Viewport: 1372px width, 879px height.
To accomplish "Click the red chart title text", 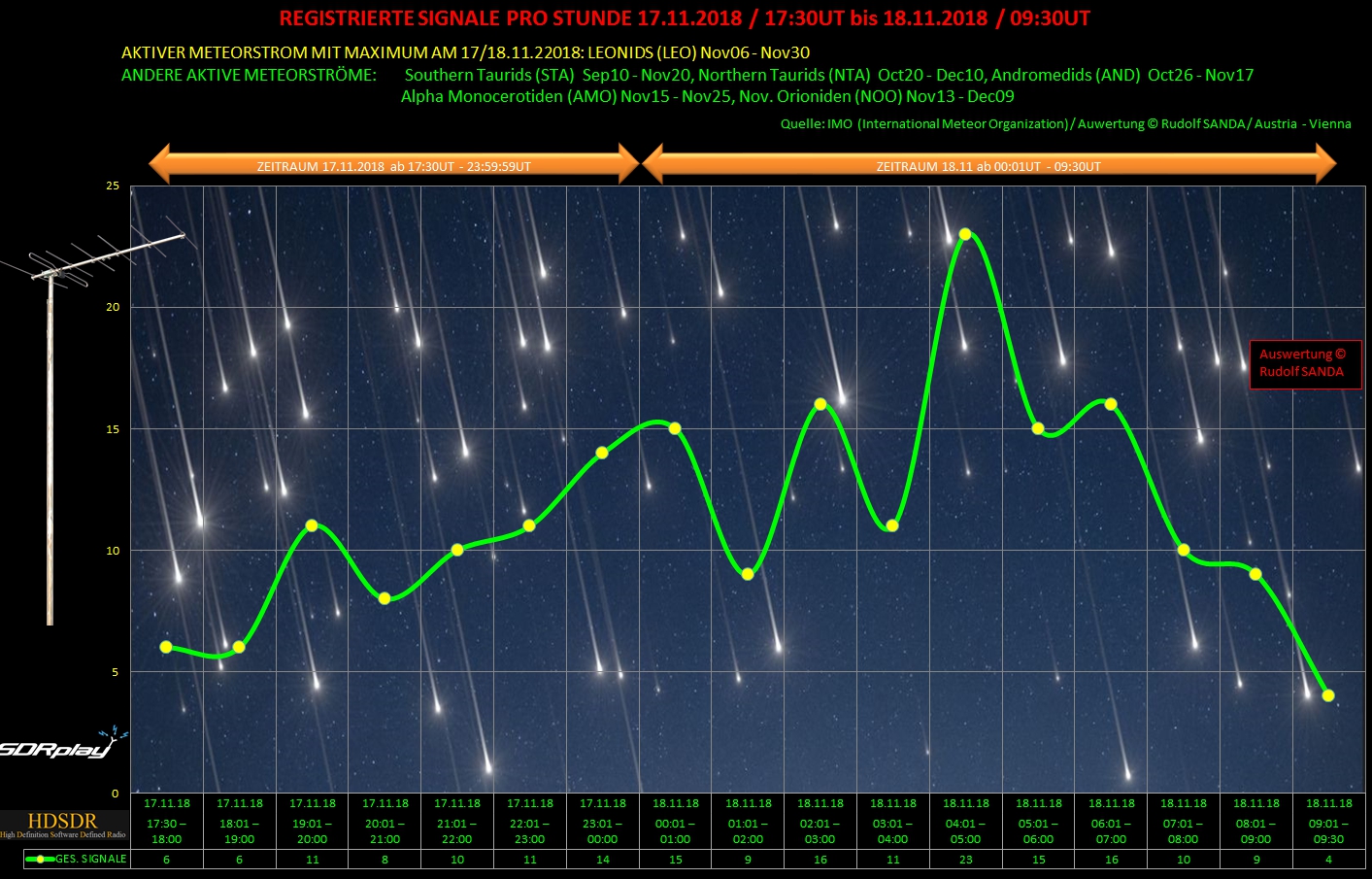I will click(684, 18).
